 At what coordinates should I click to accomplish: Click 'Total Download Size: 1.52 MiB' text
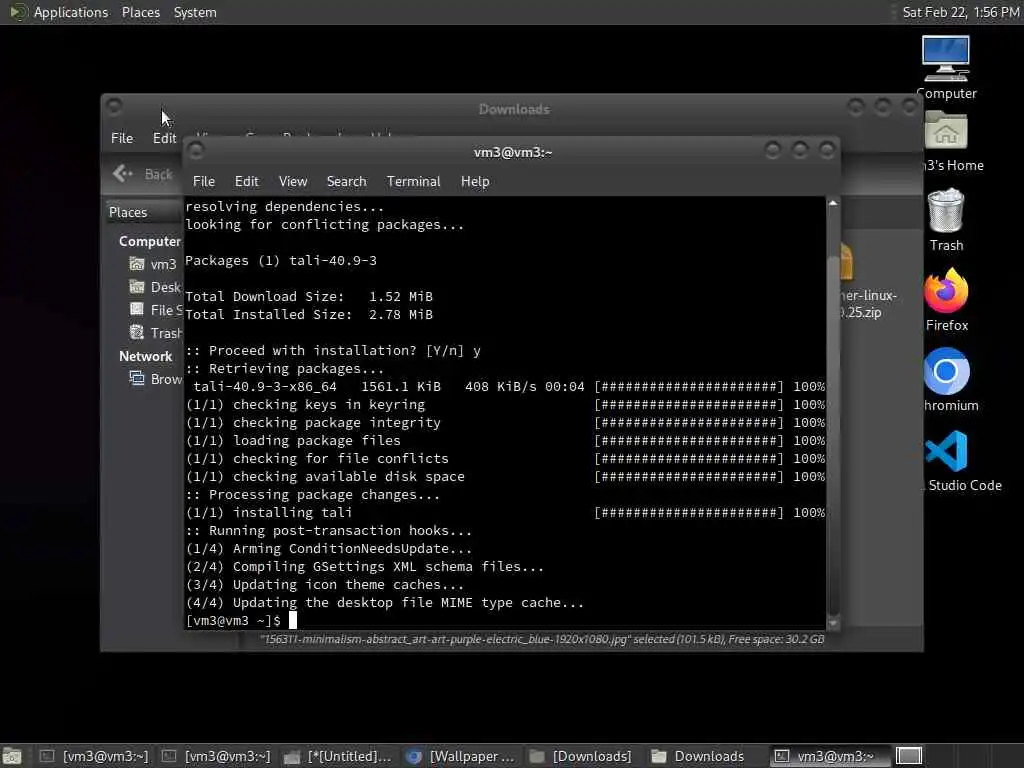[x=309, y=296]
